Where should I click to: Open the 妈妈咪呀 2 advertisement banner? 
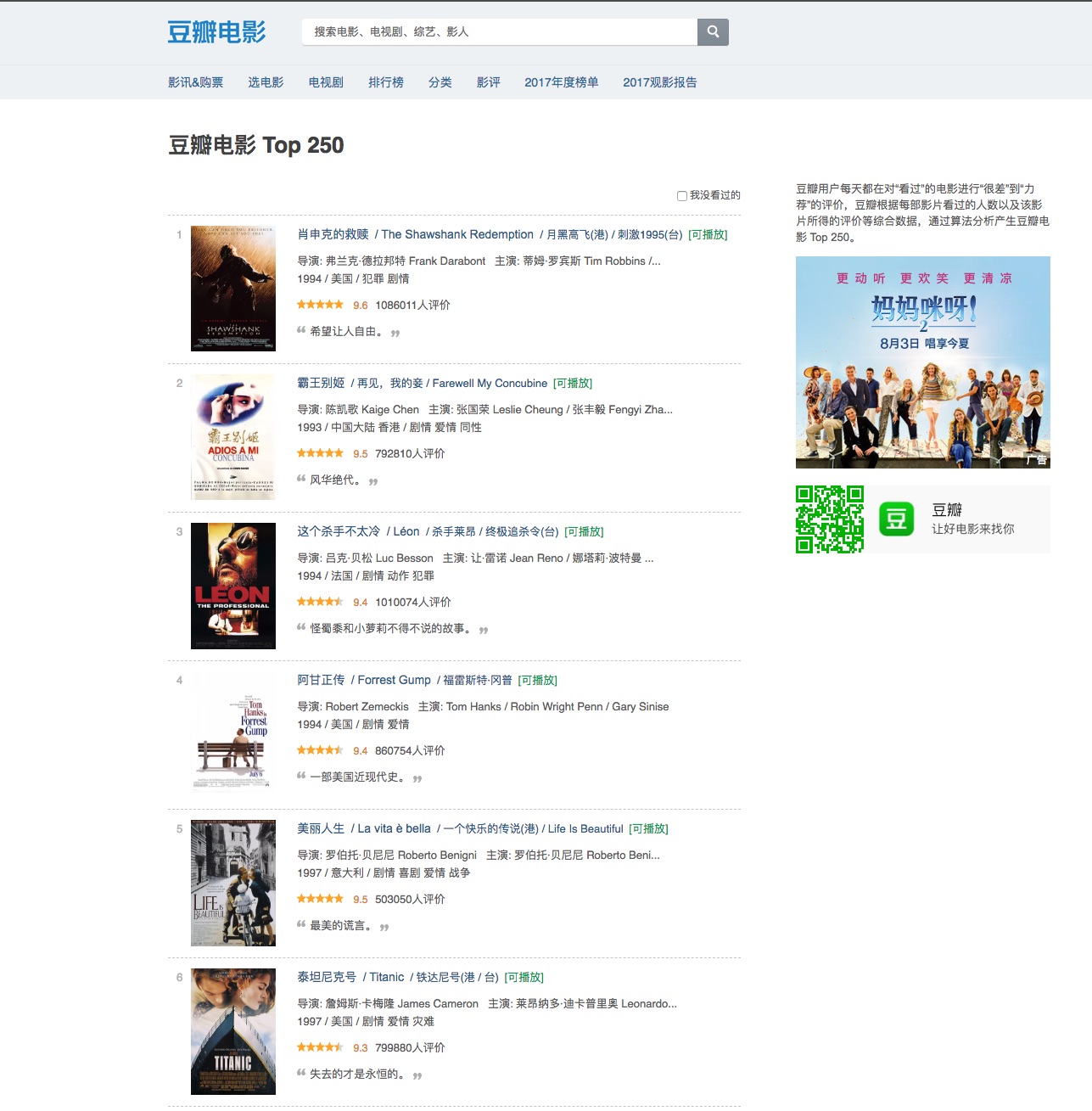point(923,362)
